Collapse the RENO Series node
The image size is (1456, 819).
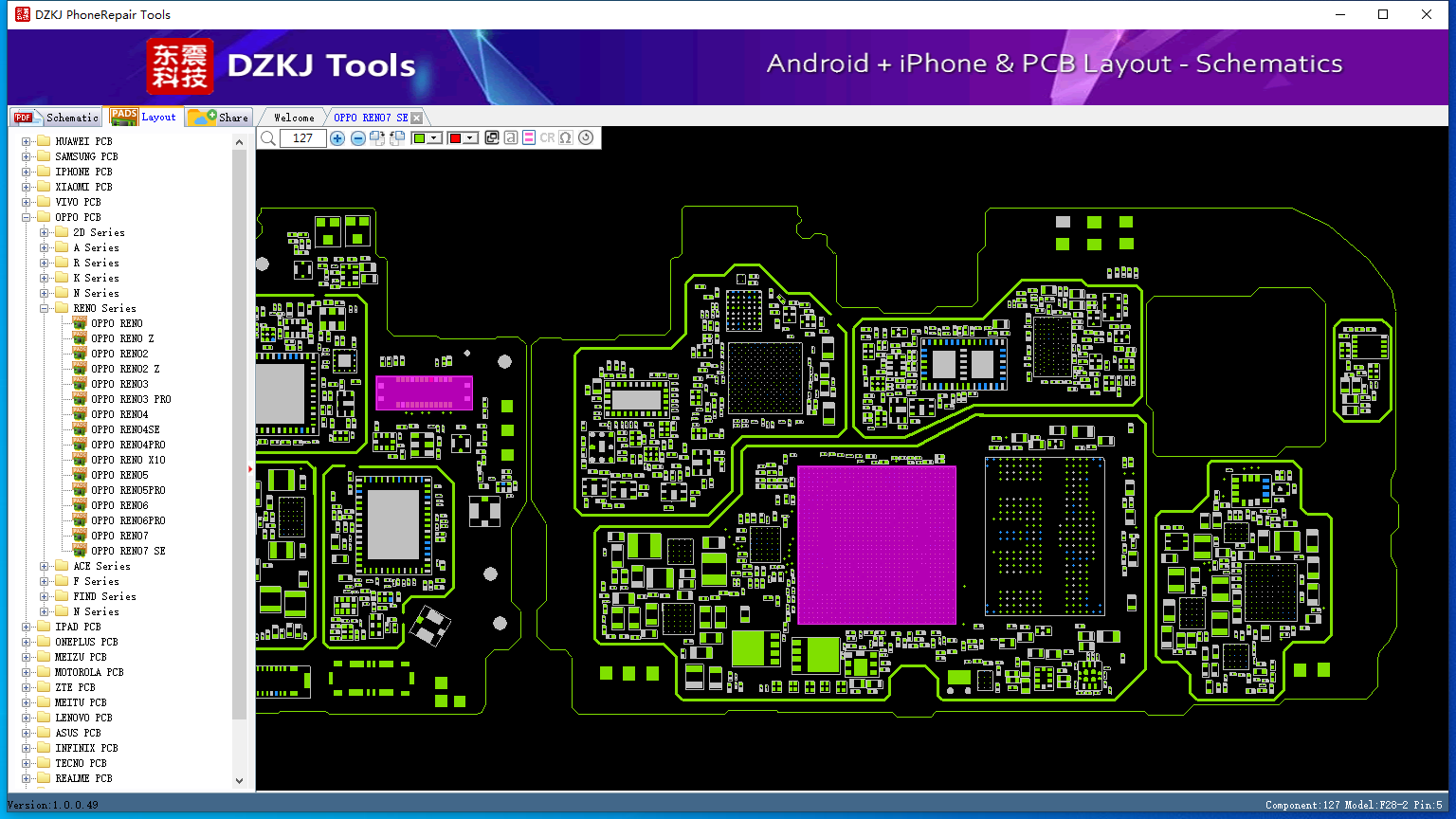45,308
